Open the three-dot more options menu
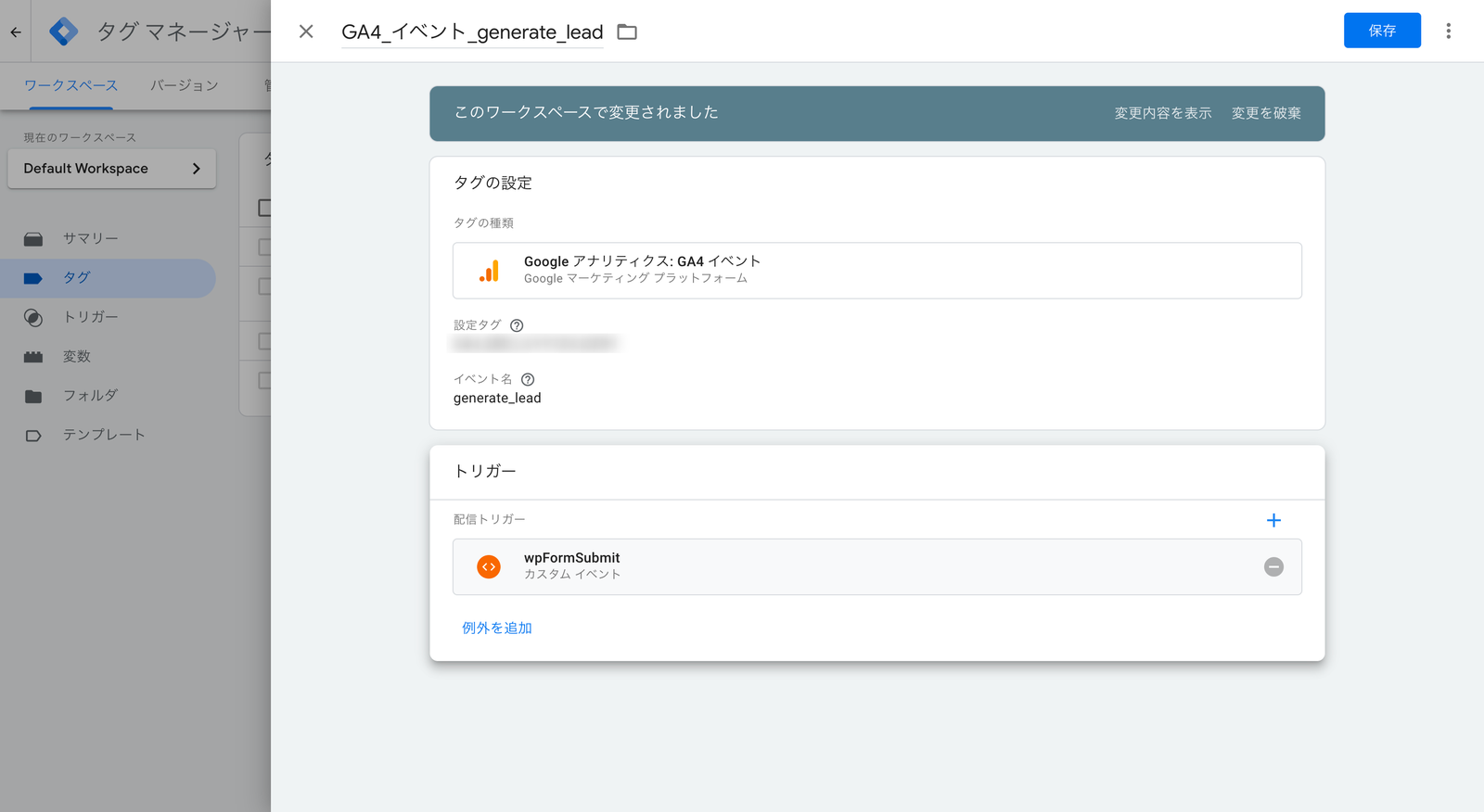1484x812 pixels. (x=1448, y=32)
